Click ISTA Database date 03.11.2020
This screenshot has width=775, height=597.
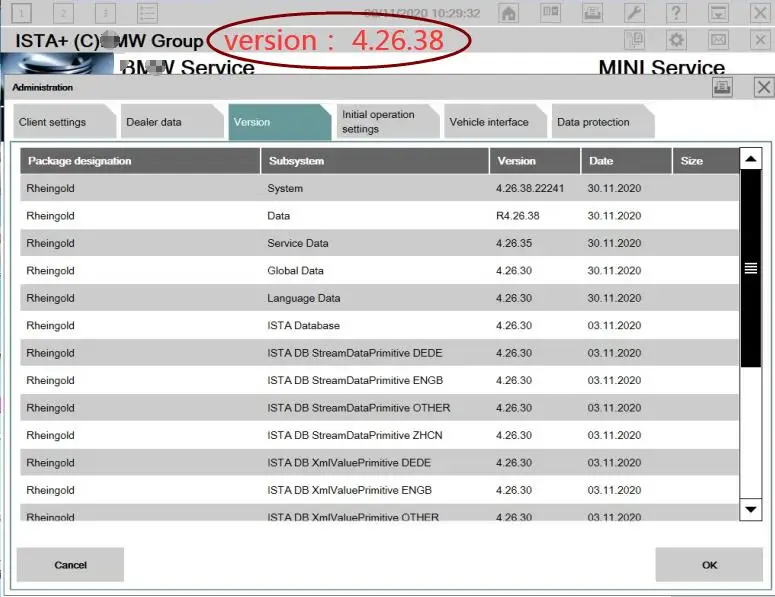coord(614,325)
